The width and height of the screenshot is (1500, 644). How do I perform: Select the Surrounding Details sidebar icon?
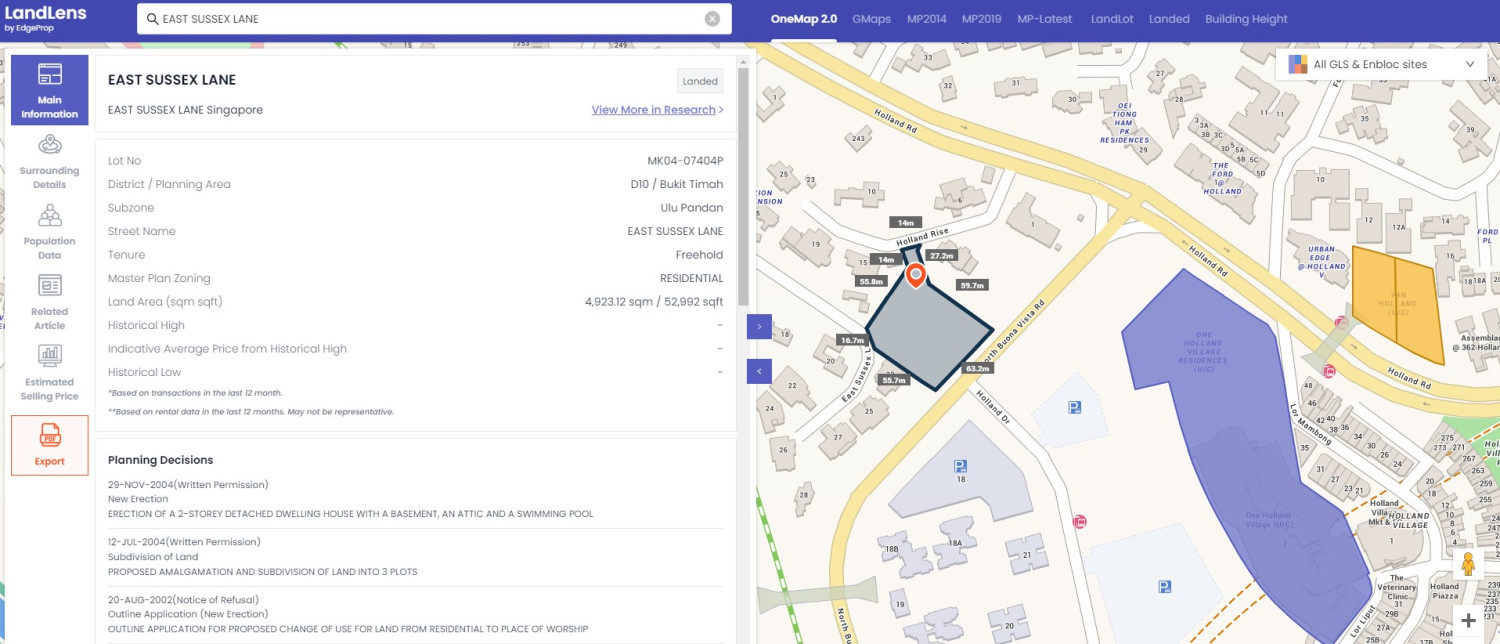click(50, 160)
